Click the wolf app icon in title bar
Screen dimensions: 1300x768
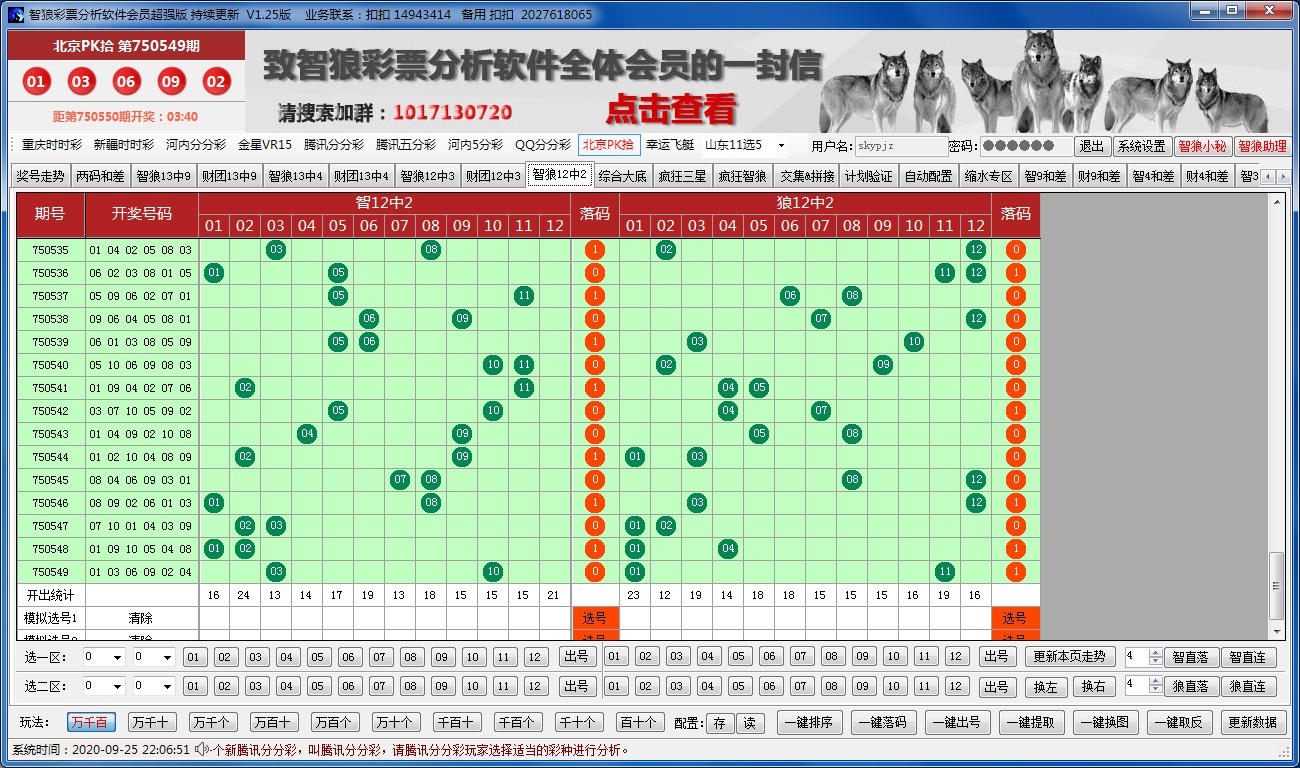point(15,14)
